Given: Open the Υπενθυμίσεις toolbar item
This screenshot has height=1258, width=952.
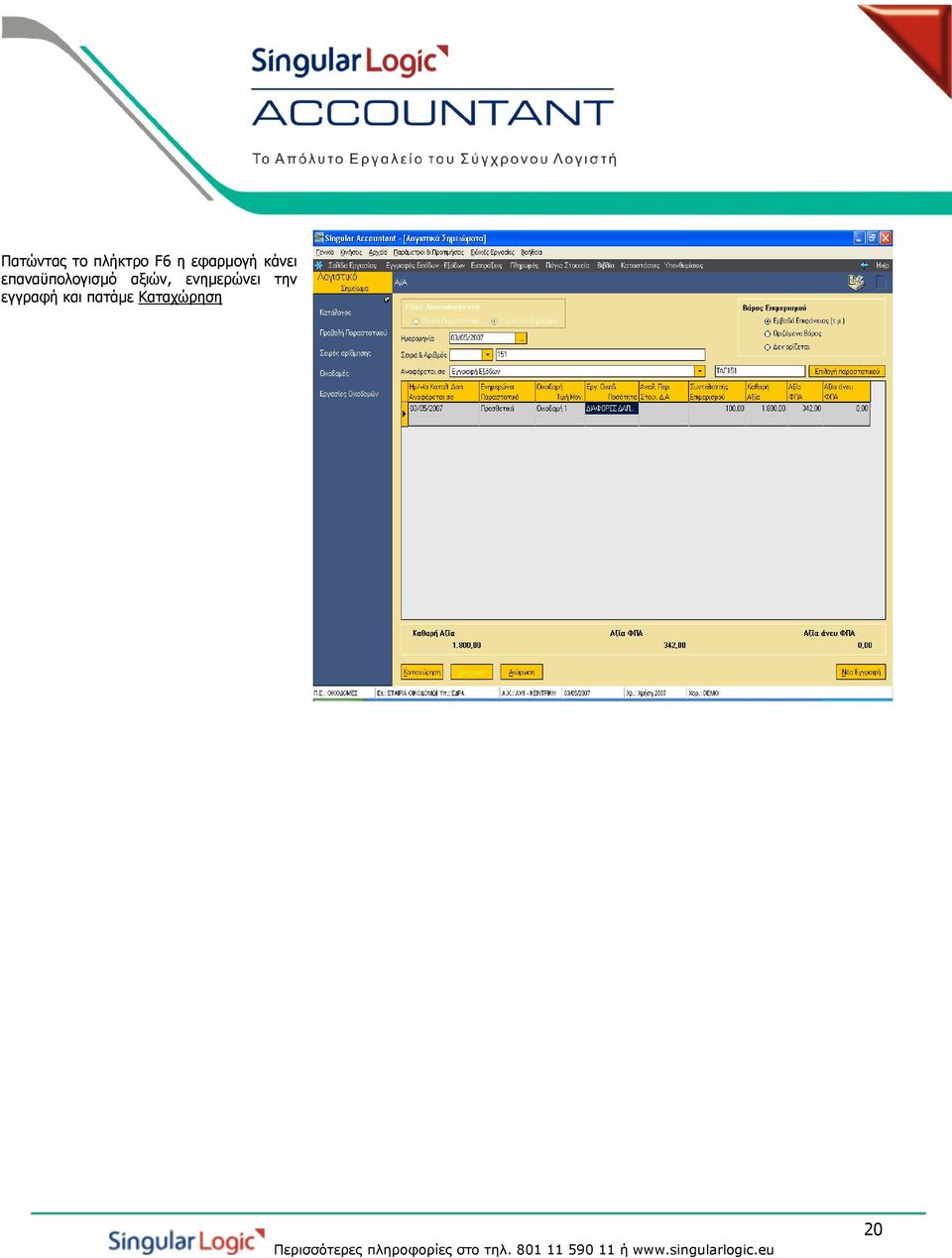Looking at the screenshot, I should [684, 265].
